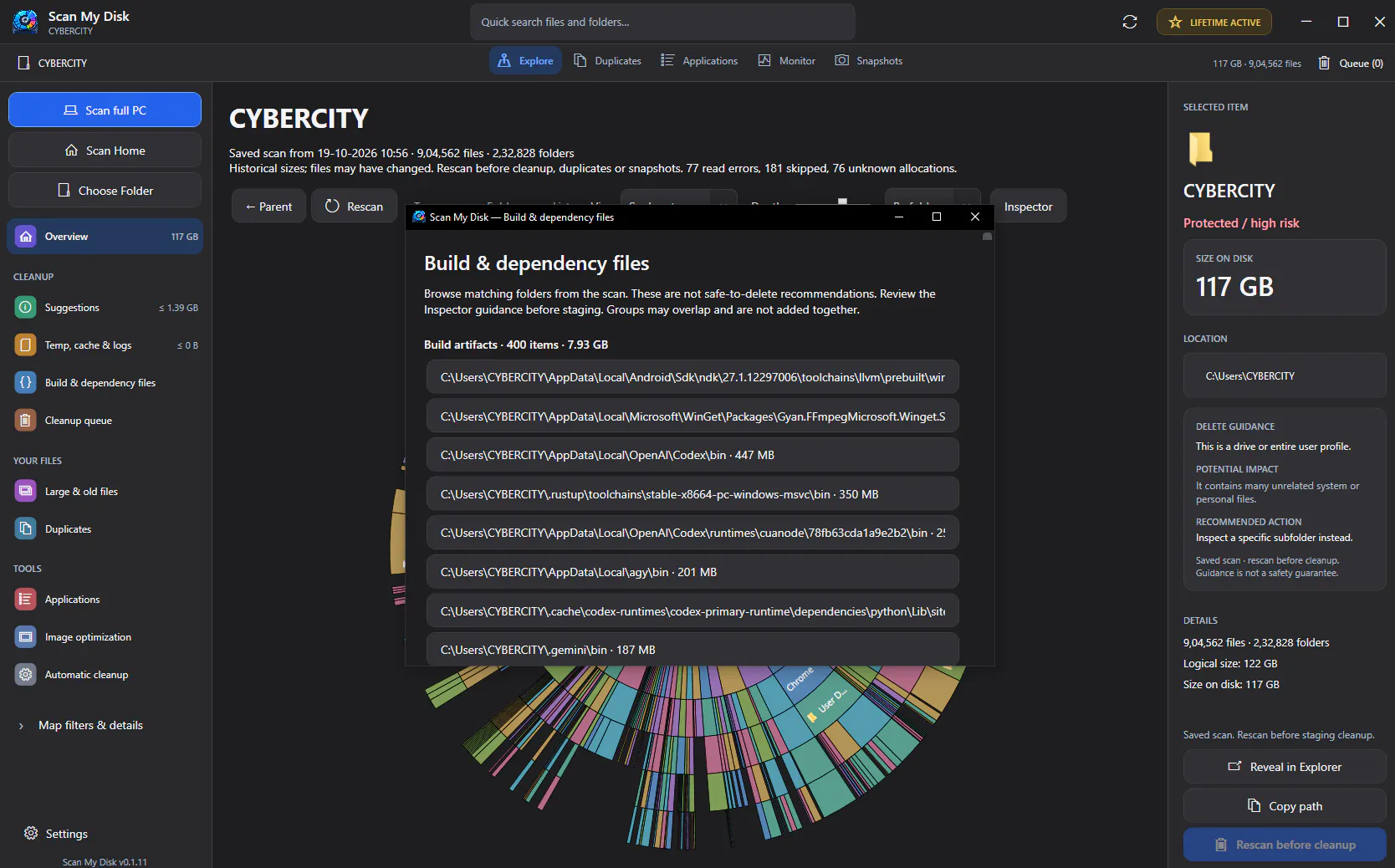Image resolution: width=1395 pixels, height=868 pixels.
Task: Click the Scan My Disk app logo
Action: (25, 22)
